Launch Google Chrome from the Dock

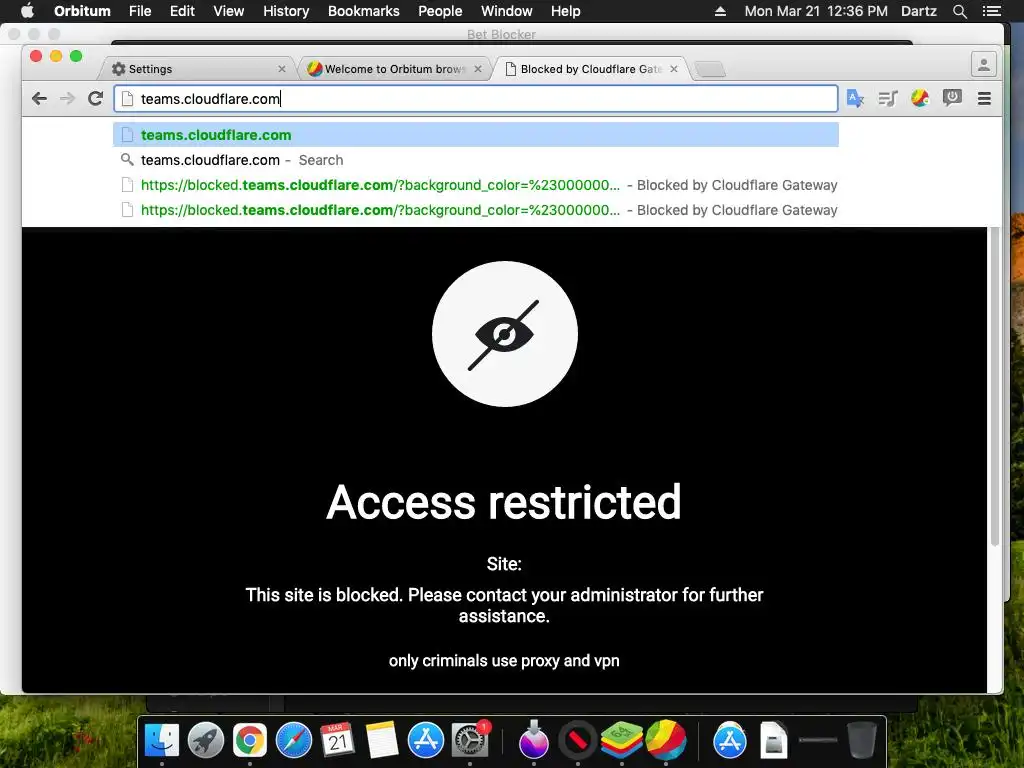[x=249, y=741]
